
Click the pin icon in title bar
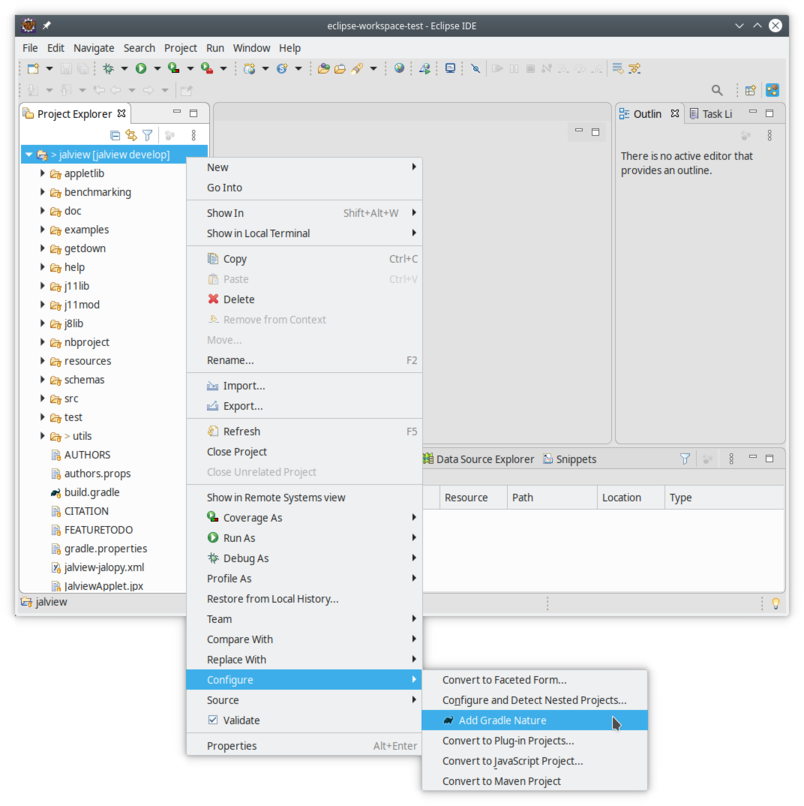(47, 25)
